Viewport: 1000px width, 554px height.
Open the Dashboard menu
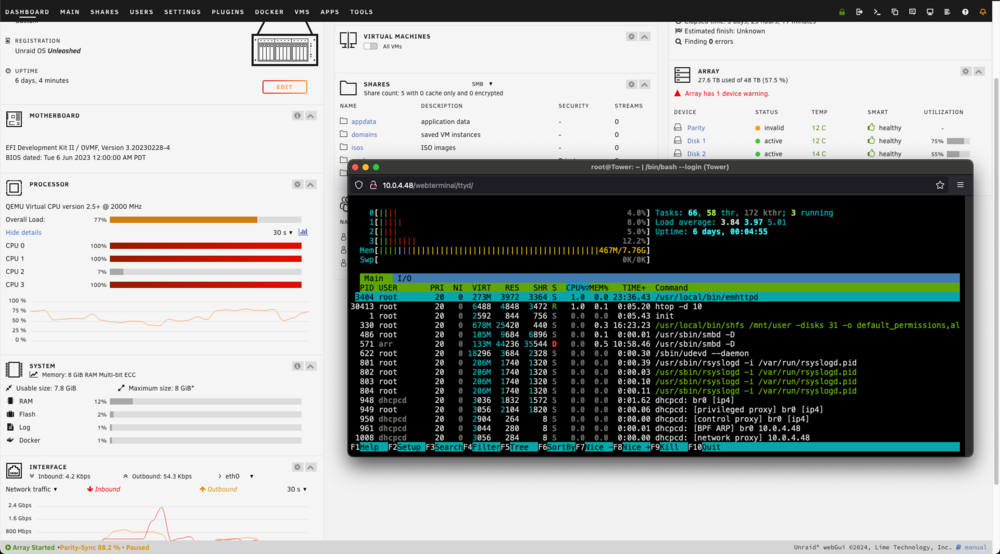click(x=27, y=12)
